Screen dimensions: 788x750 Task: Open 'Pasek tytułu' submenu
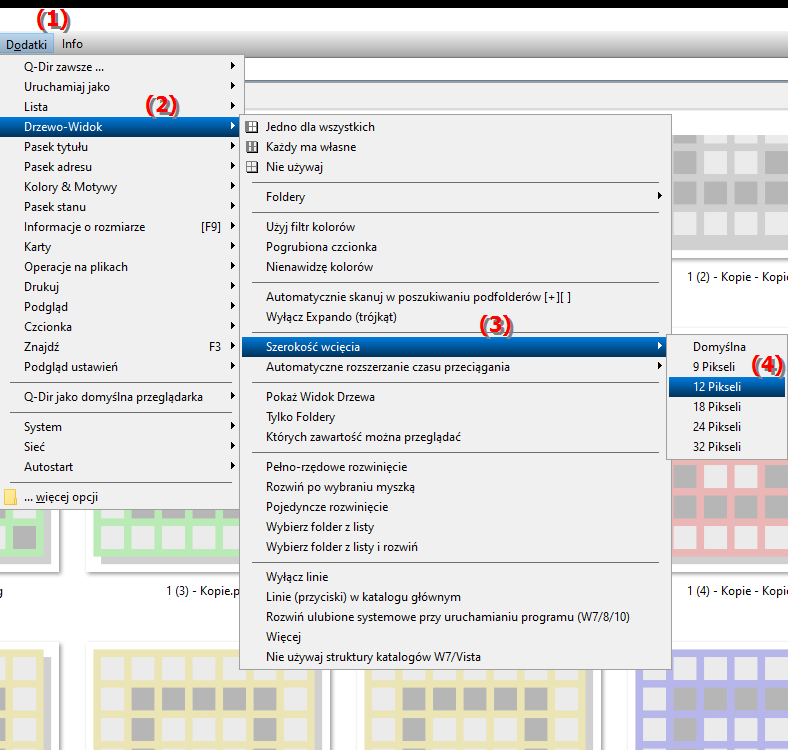120,147
